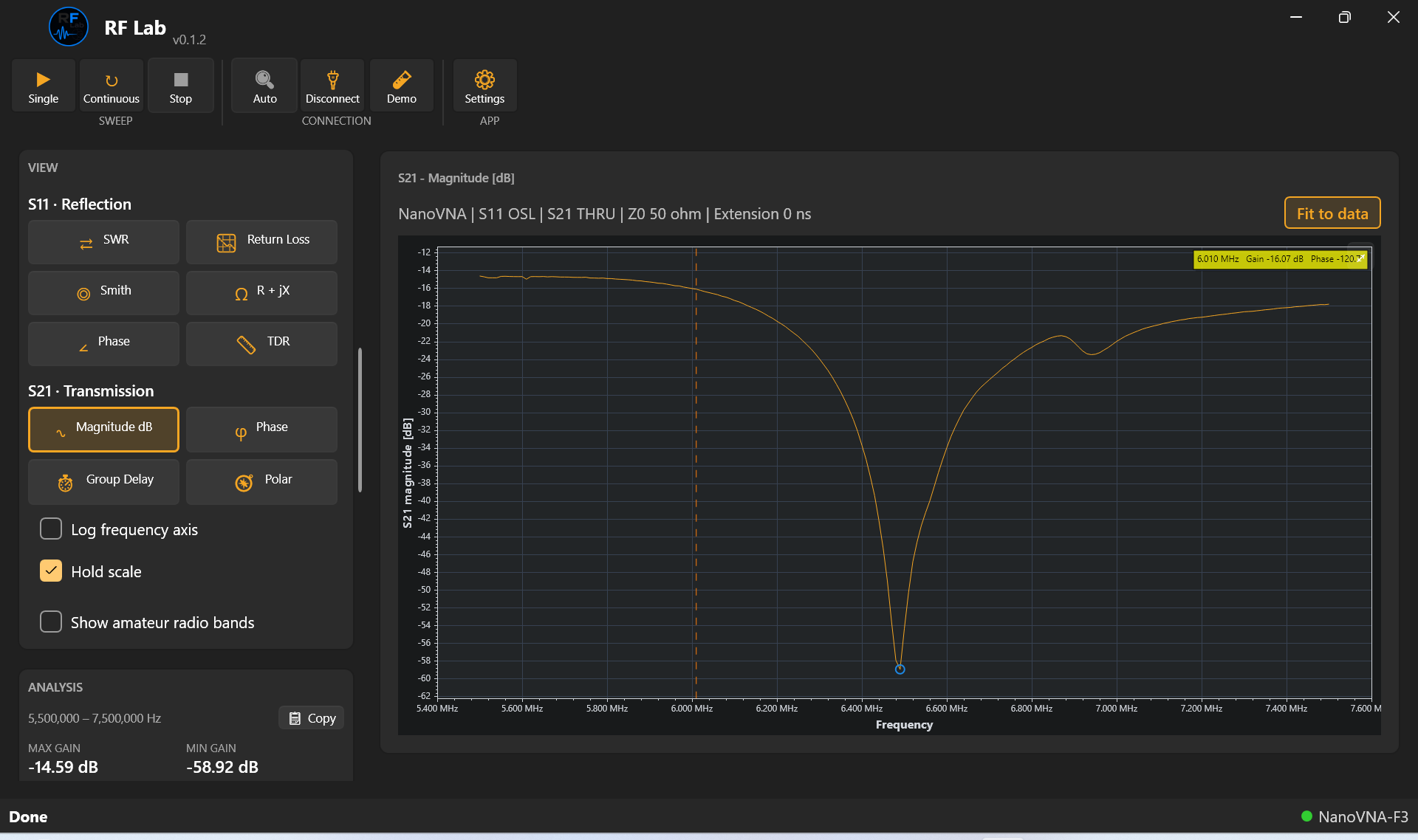
Task: Enable Show amateur radio bands
Action: click(51, 622)
